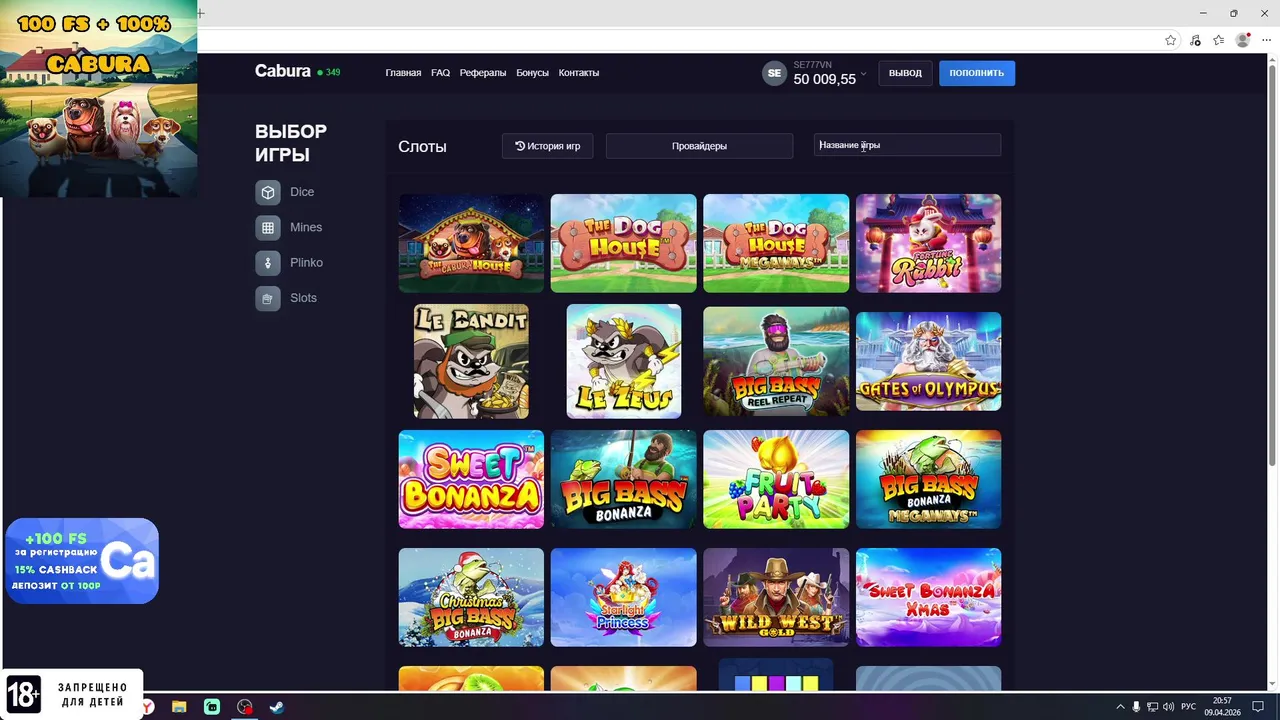
Task: Click the microphone tray icon
Action: pos(1136,707)
